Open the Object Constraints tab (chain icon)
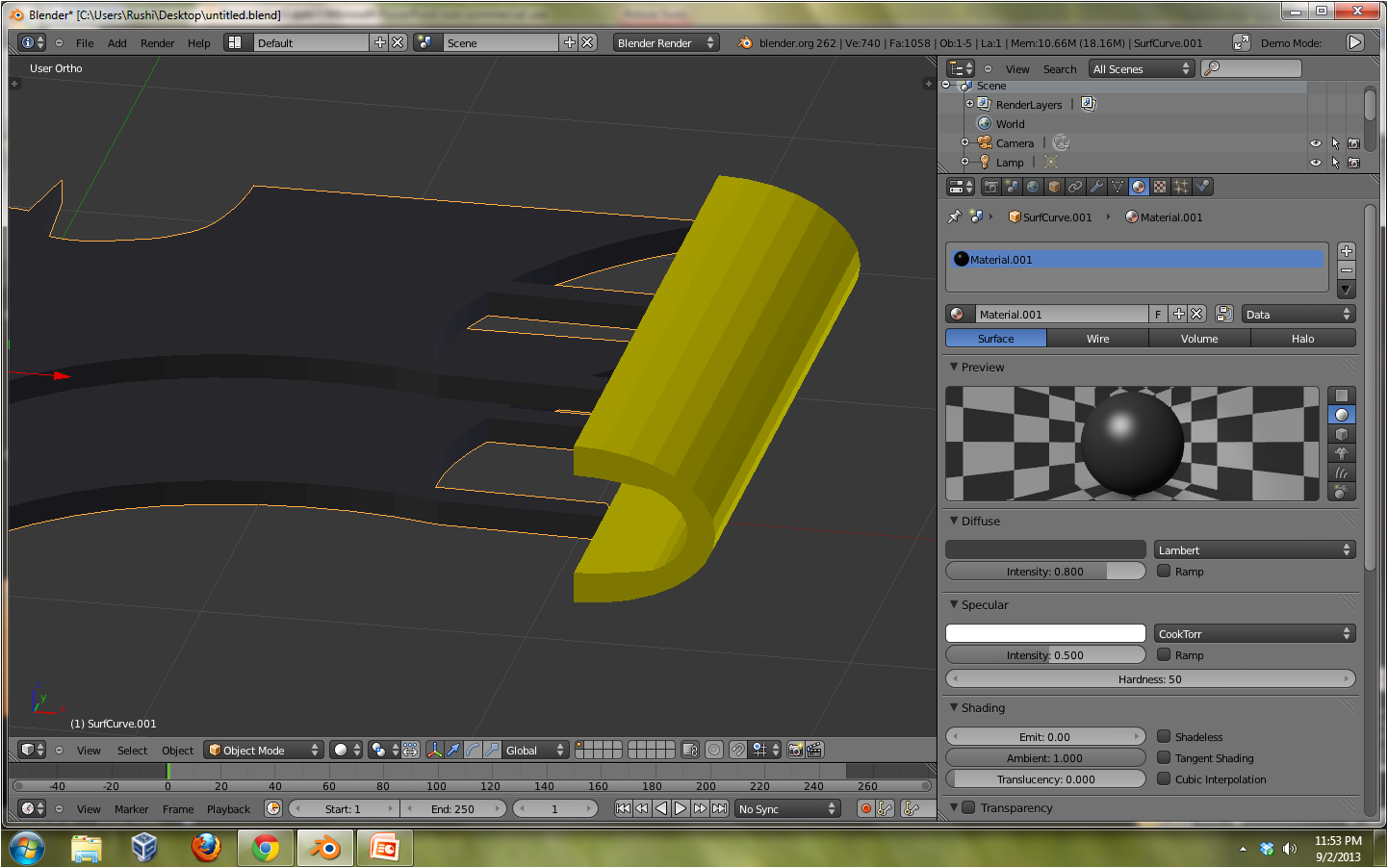The image size is (1388, 868). (x=1075, y=187)
